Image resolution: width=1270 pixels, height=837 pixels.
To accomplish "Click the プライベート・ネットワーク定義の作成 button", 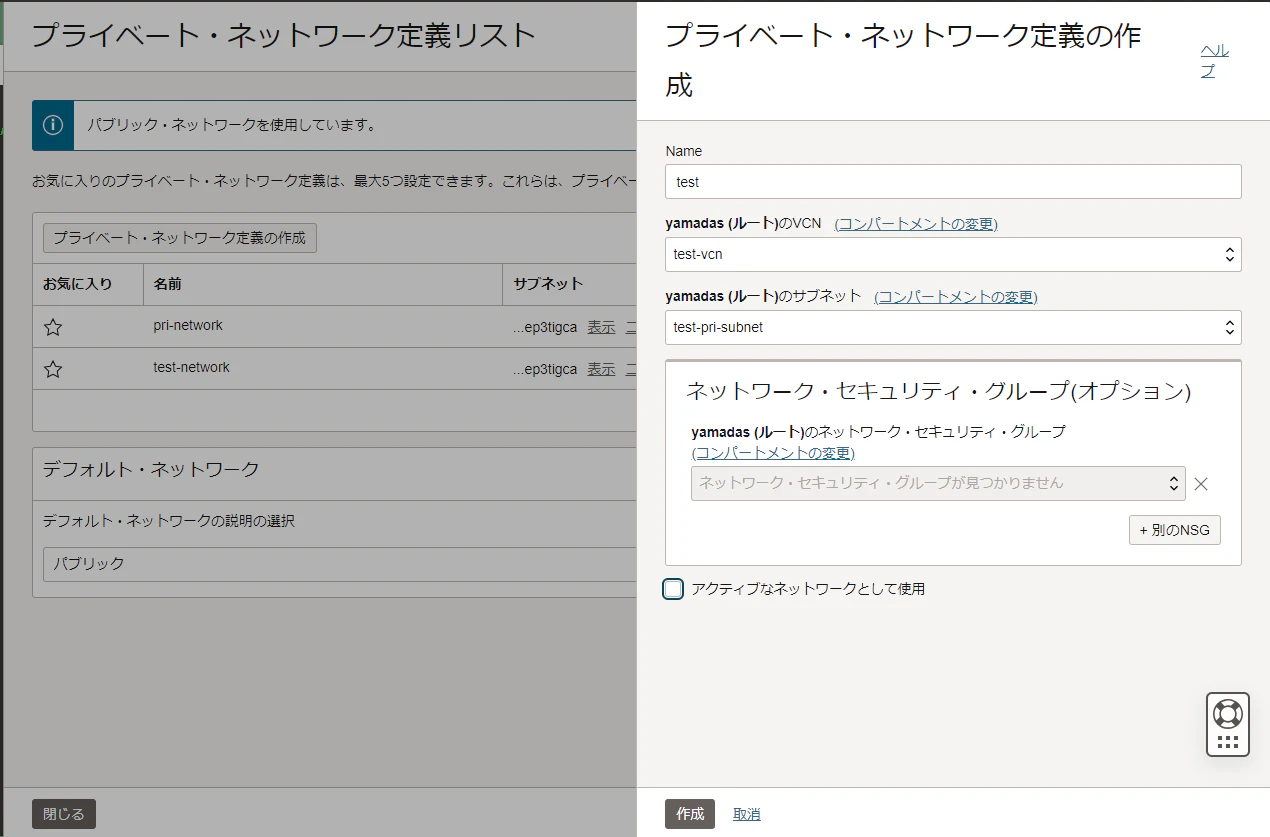I will coord(180,238).
